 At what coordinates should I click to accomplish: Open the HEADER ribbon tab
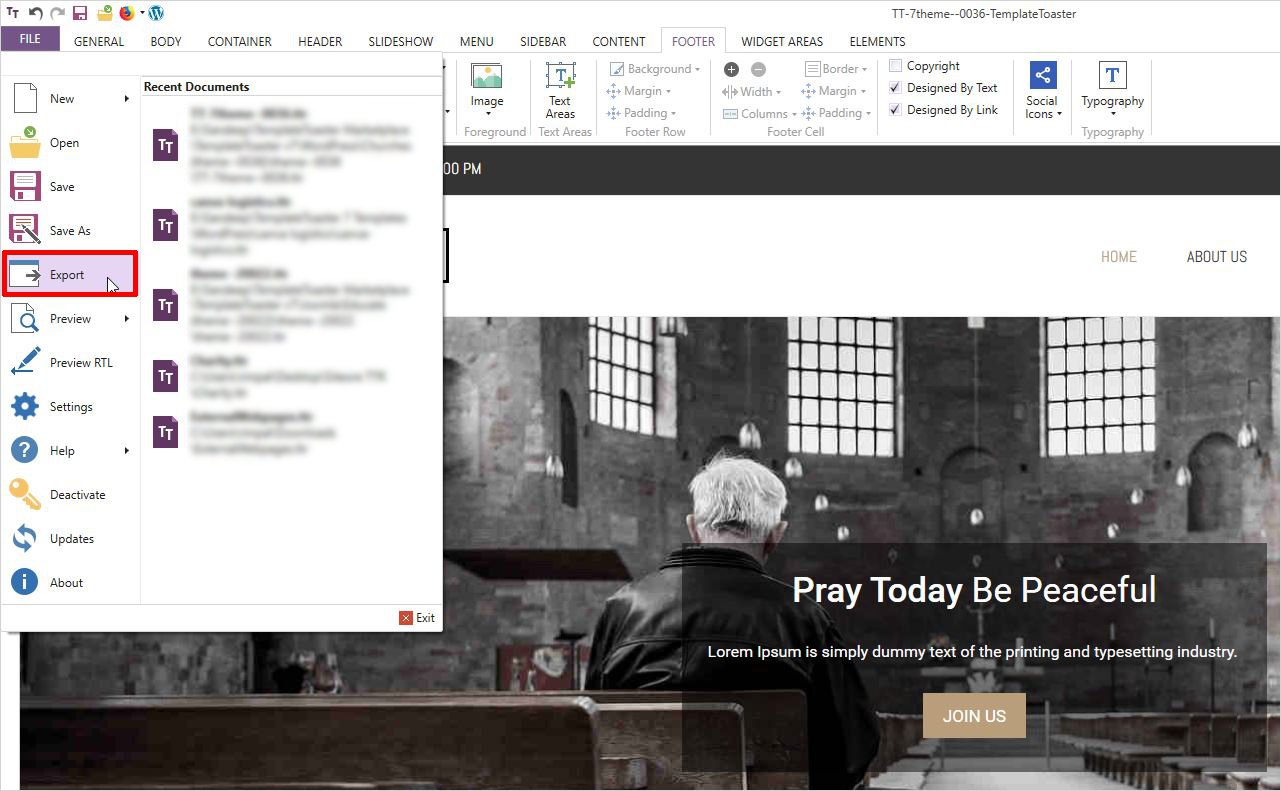[320, 41]
